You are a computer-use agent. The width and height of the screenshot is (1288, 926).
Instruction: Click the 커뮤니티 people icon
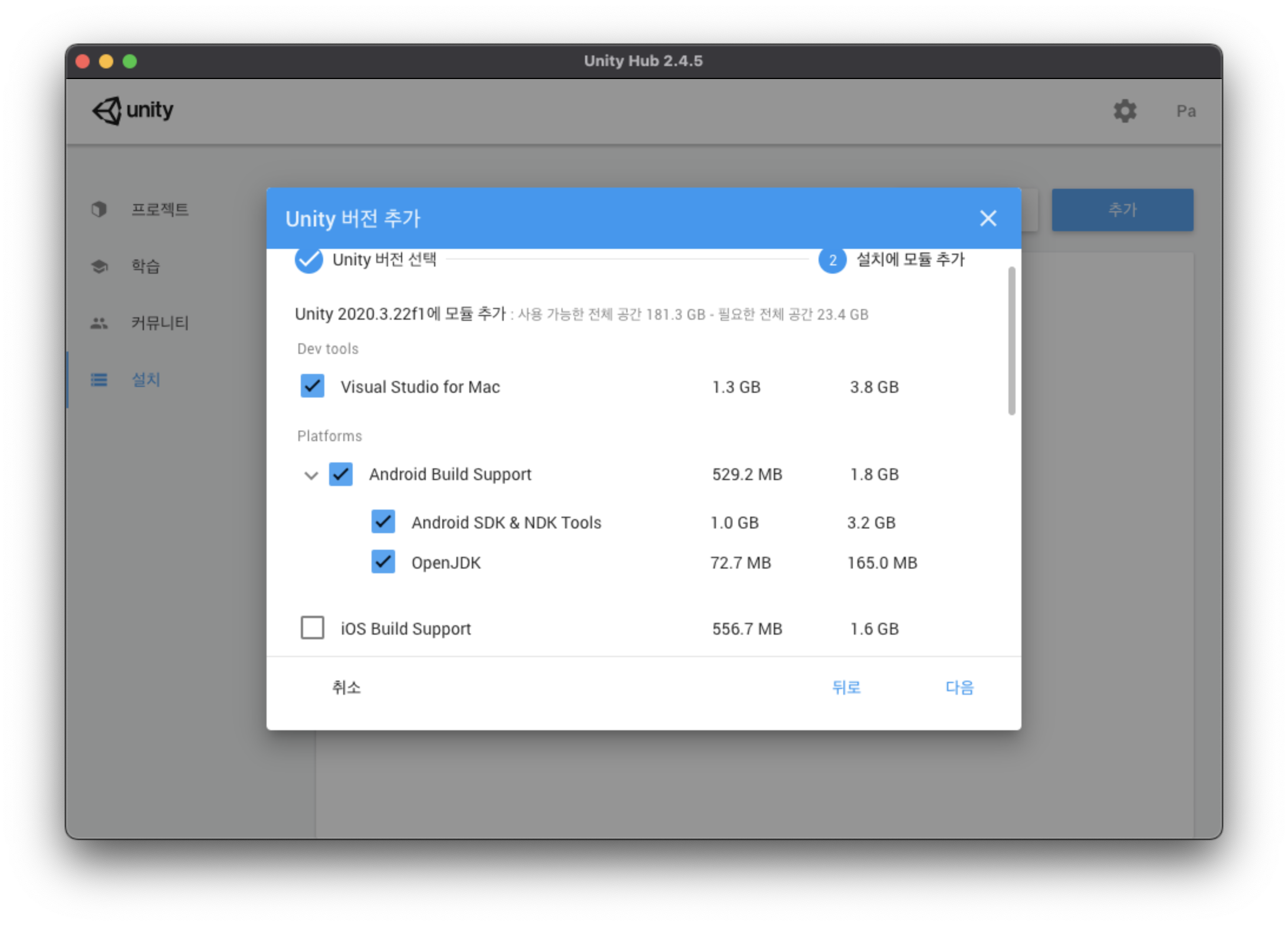point(99,323)
